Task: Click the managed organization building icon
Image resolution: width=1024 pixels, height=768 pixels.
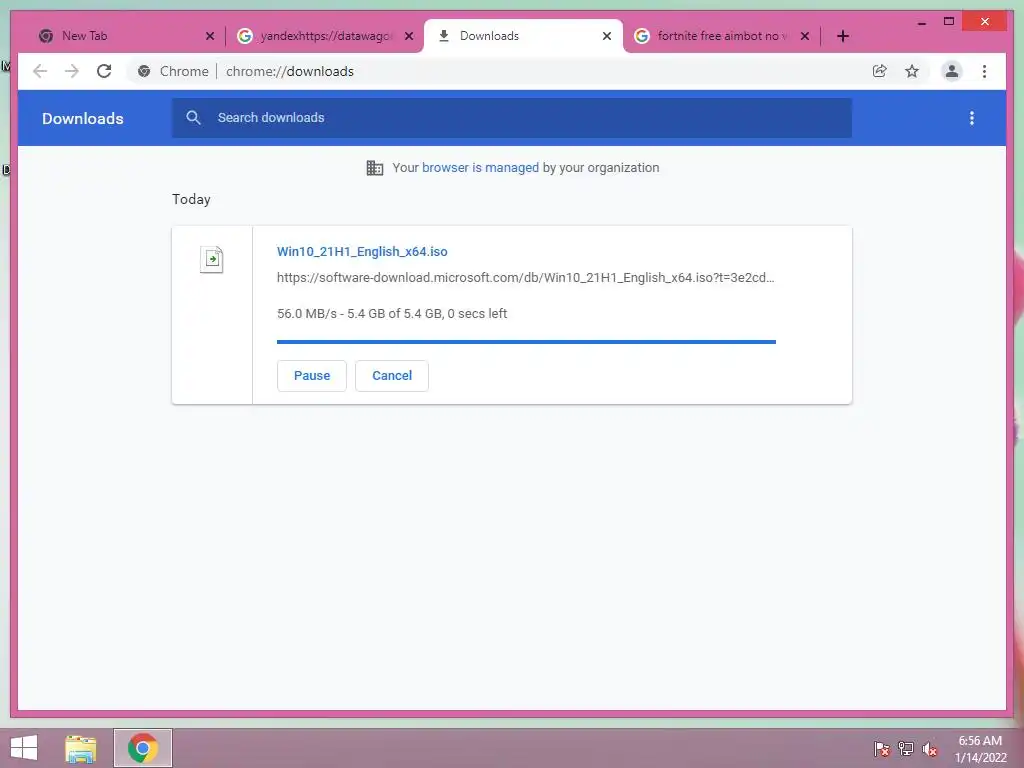Action: (x=375, y=168)
